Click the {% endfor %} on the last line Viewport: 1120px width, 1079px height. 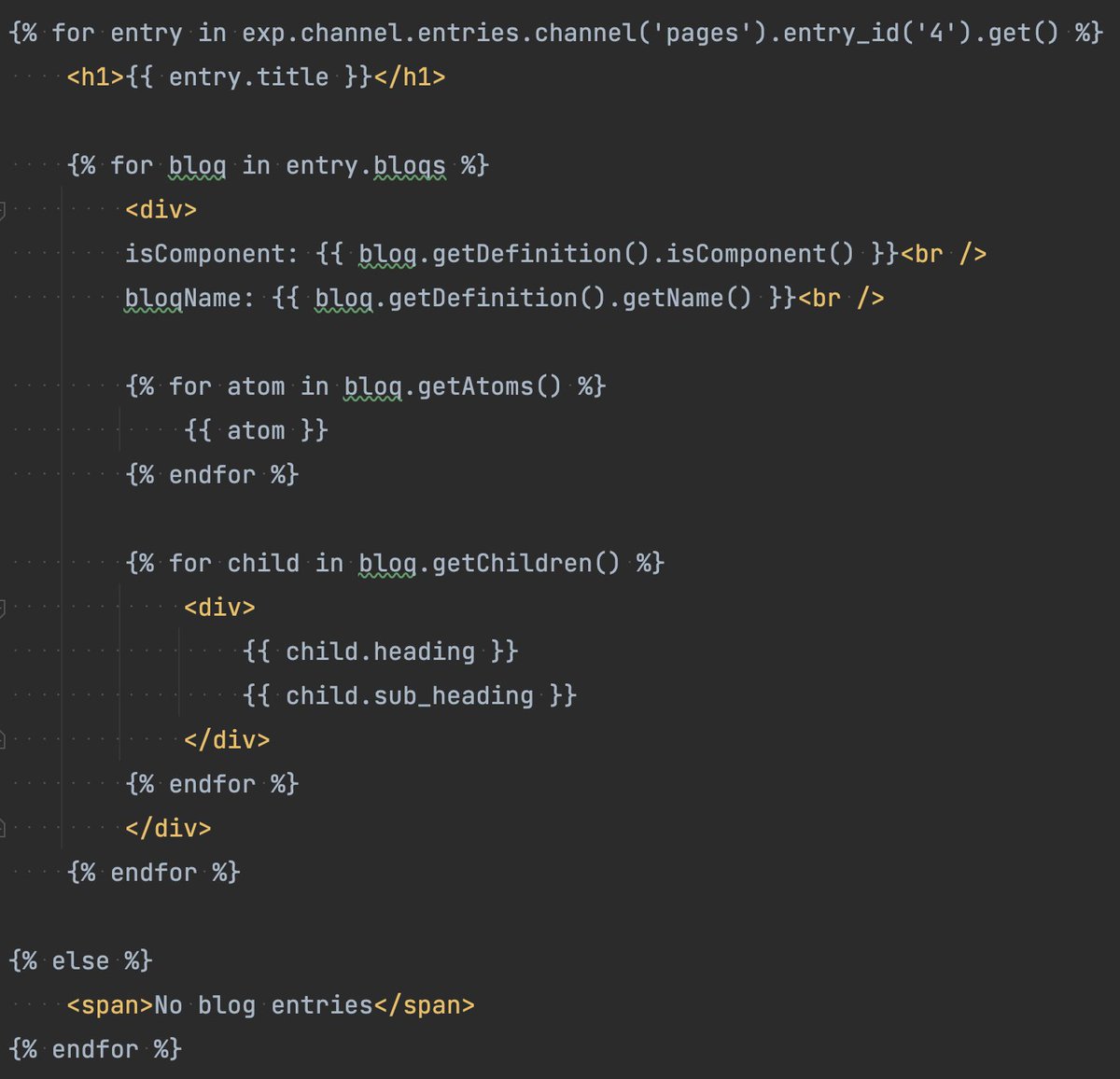click(95, 1049)
